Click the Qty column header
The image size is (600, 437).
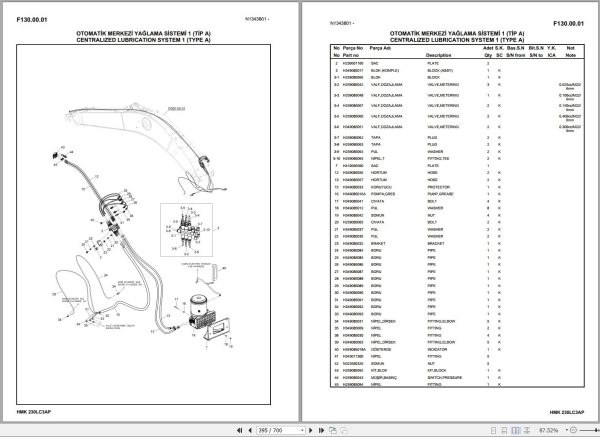tap(488, 55)
